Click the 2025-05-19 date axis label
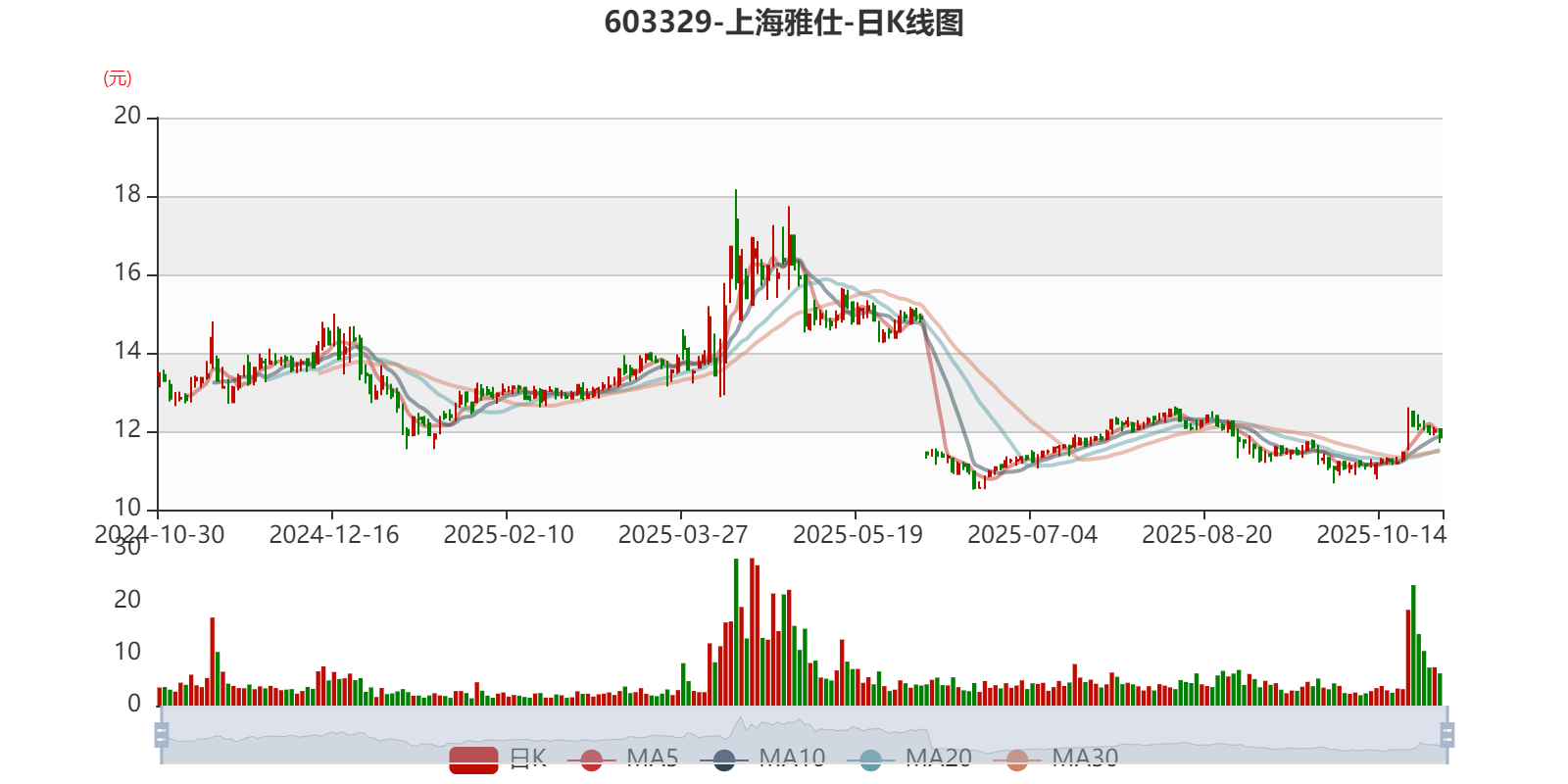 click(857, 534)
